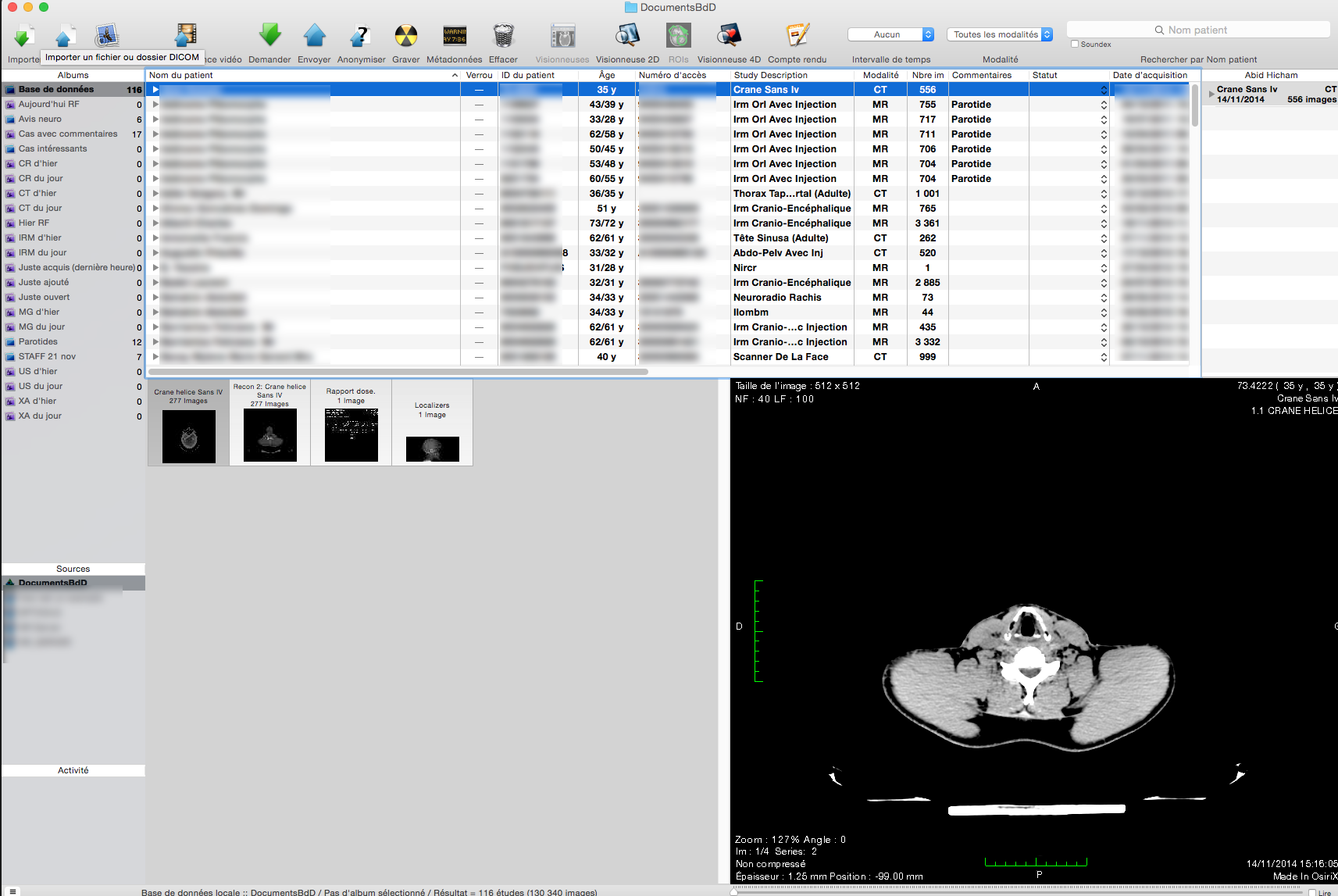Image resolution: width=1338 pixels, height=896 pixels.
Task: Click the horizontal scrollbar under study list
Action: tap(398, 372)
